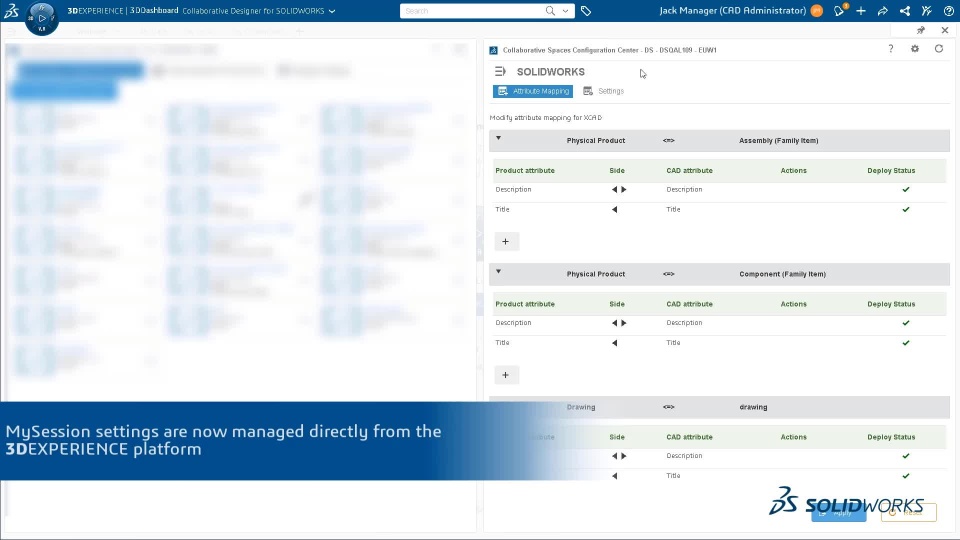
Task: Click 'Modify attribute mapping for XCAD' text
Action: click(x=546, y=118)
